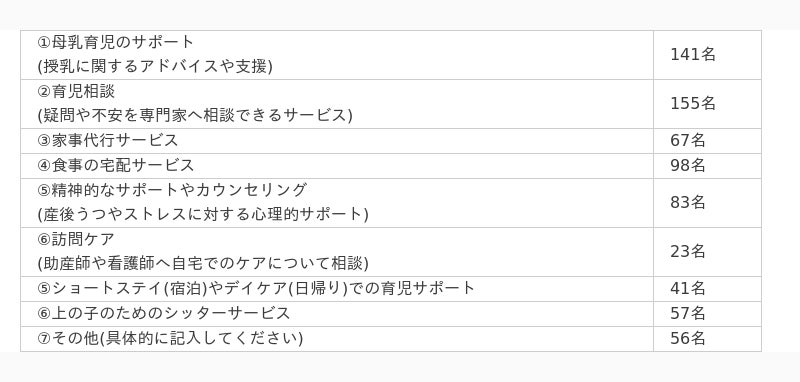The width and height of the screenshot is (800, 382).
Task: Select the 98名 value cell
Action: point(707,165)
